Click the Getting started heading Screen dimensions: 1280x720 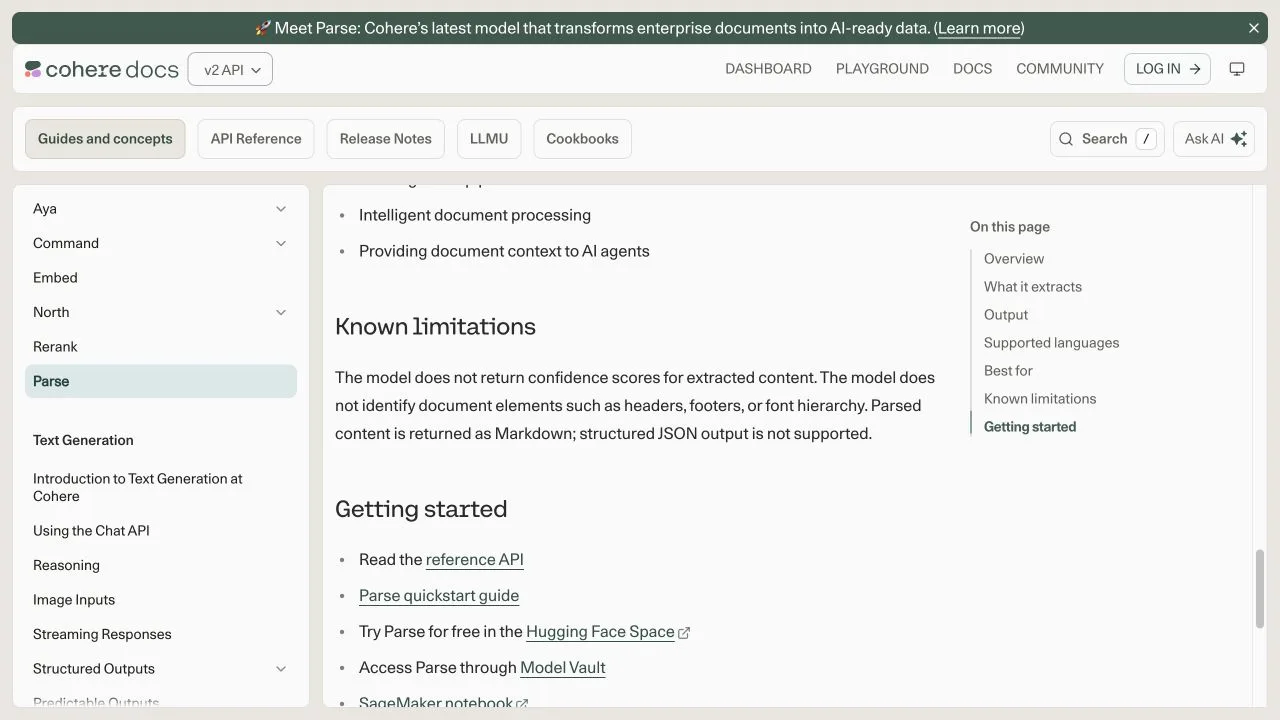[x=421, y=509]
